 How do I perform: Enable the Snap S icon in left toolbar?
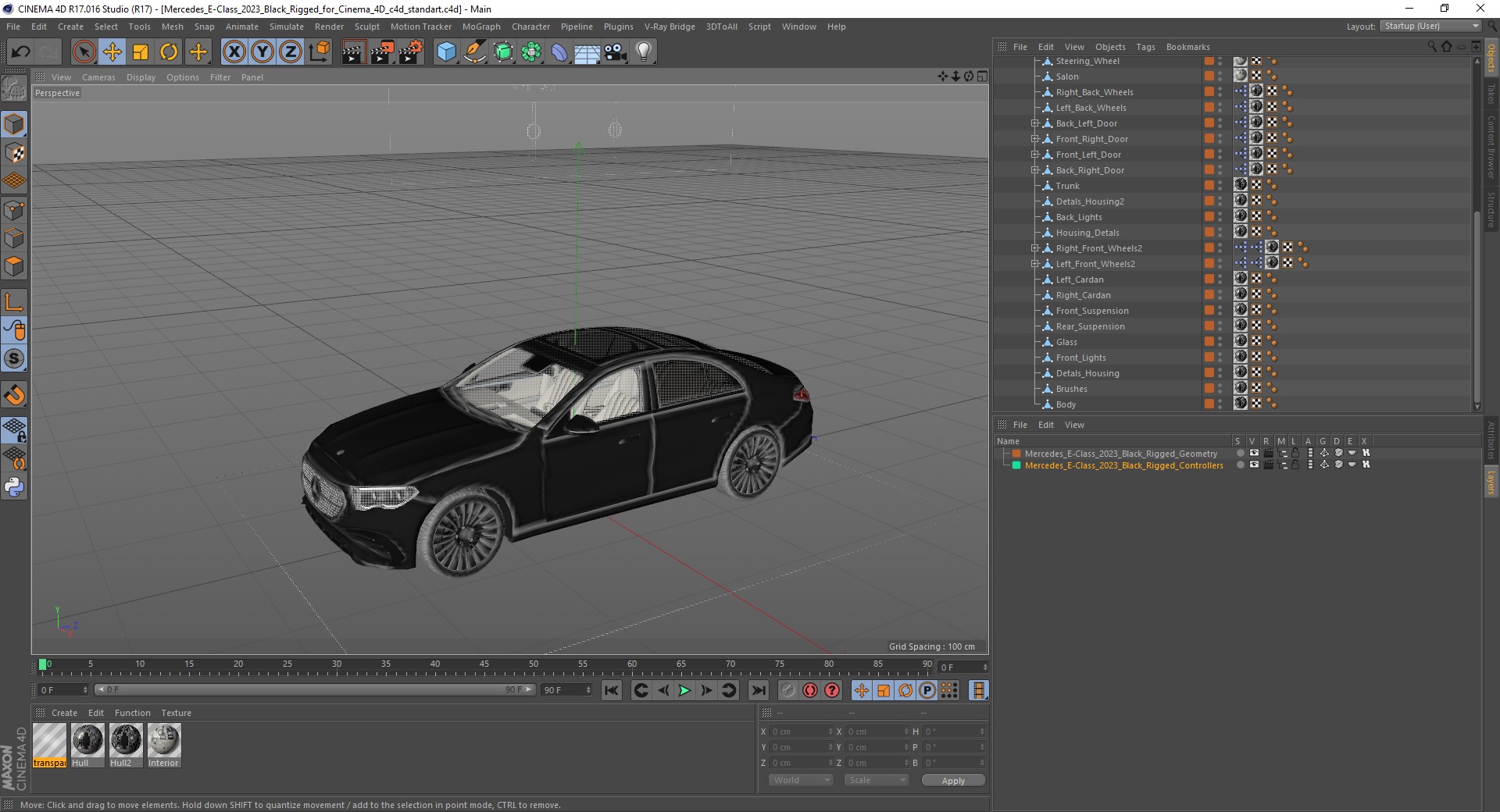14,359
